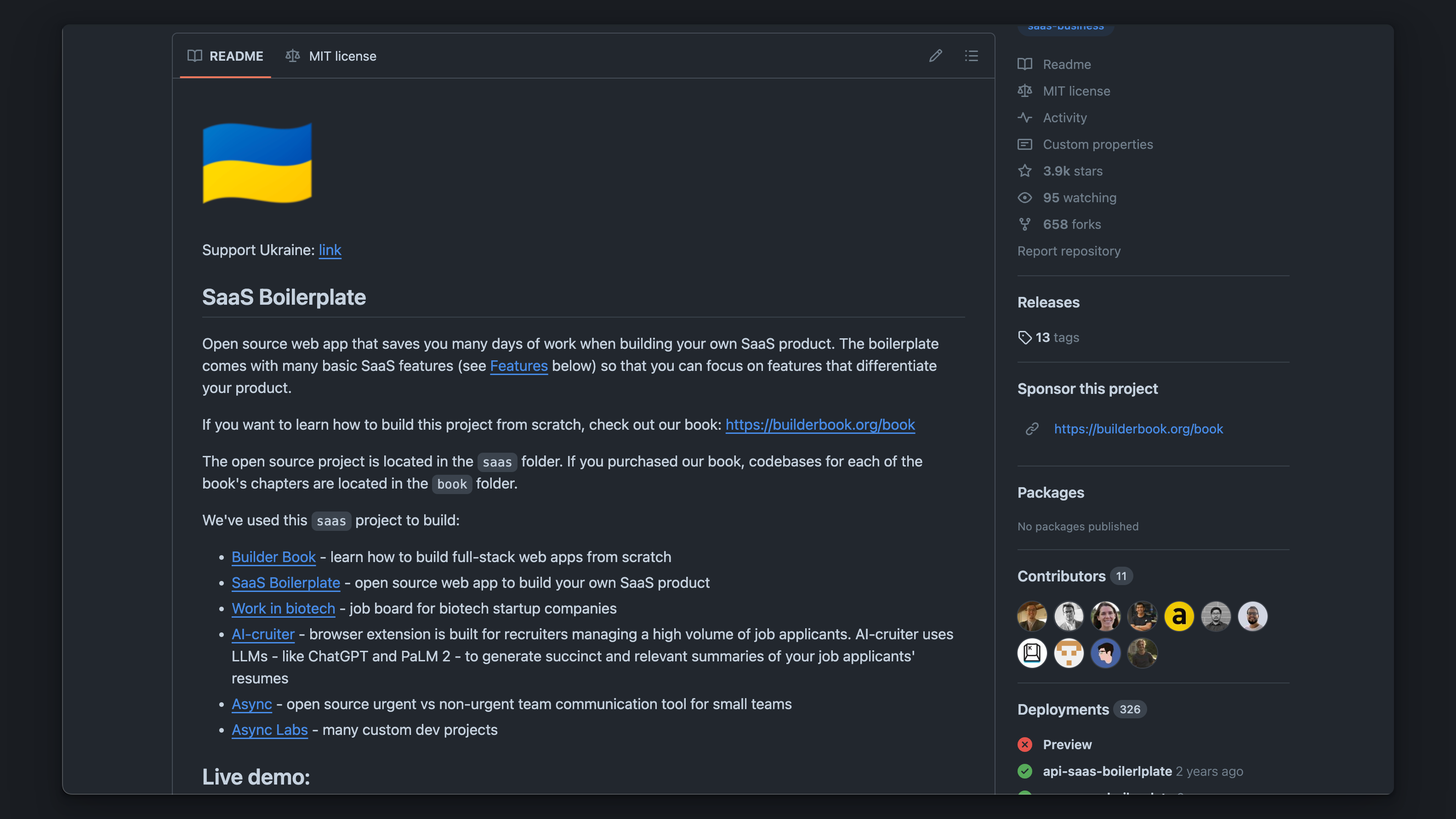Click the chain link icon under Sponsor

1032,429
